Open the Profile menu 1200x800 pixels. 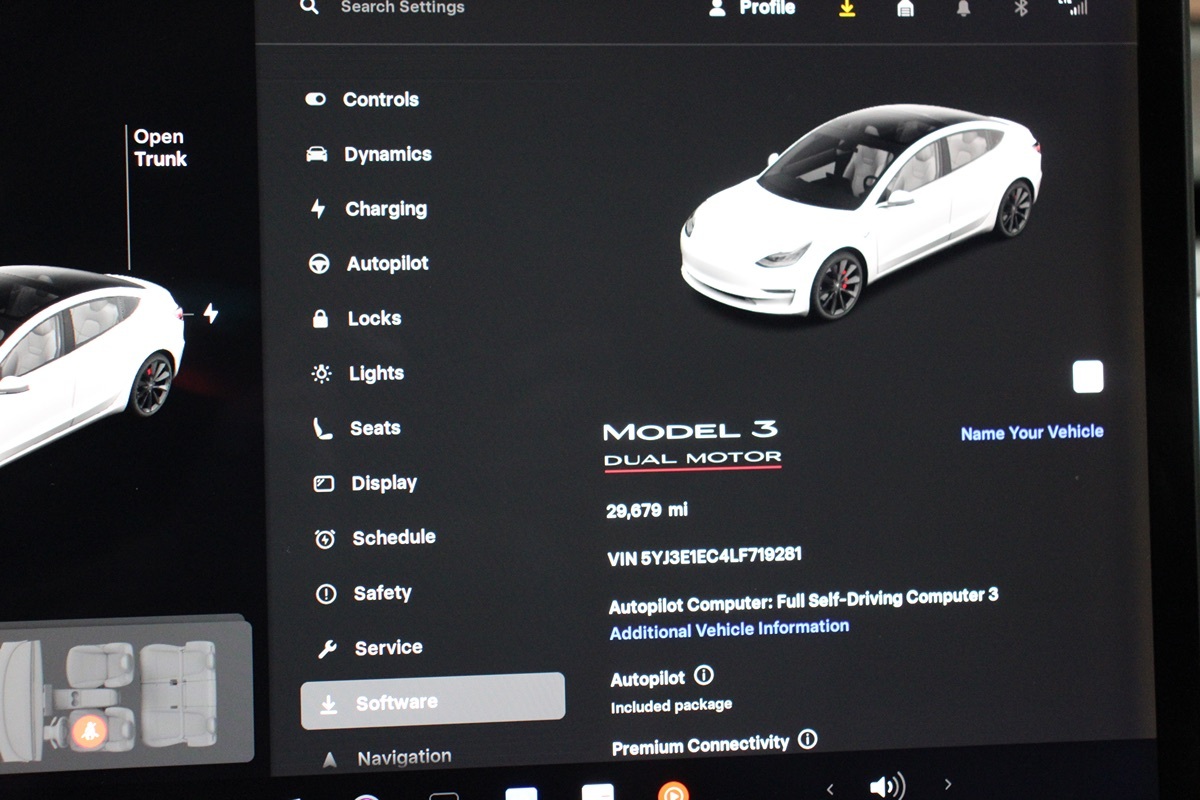click(x=753, y=8)
